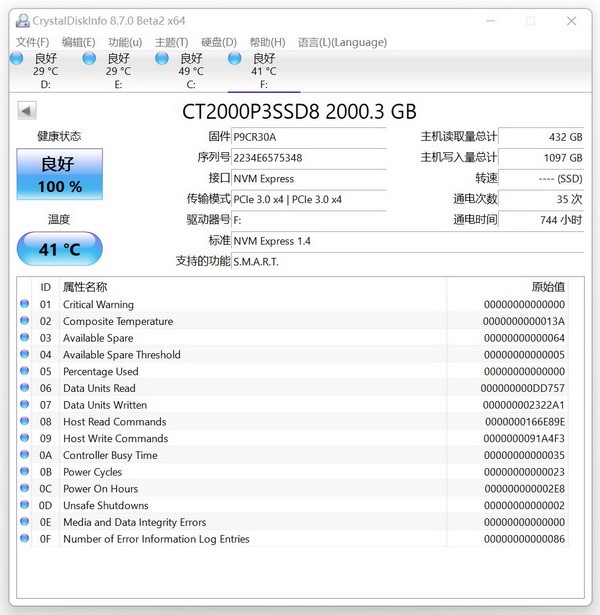Click the supported features field S.M.A.R.T.
The image size is (600, 615).
(x=407, y=262)
